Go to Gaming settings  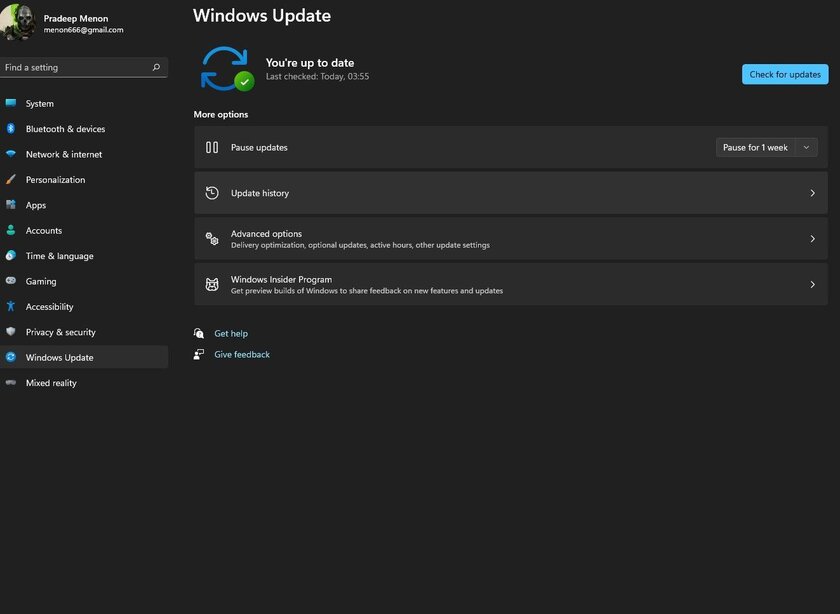(x=84, y=281)
